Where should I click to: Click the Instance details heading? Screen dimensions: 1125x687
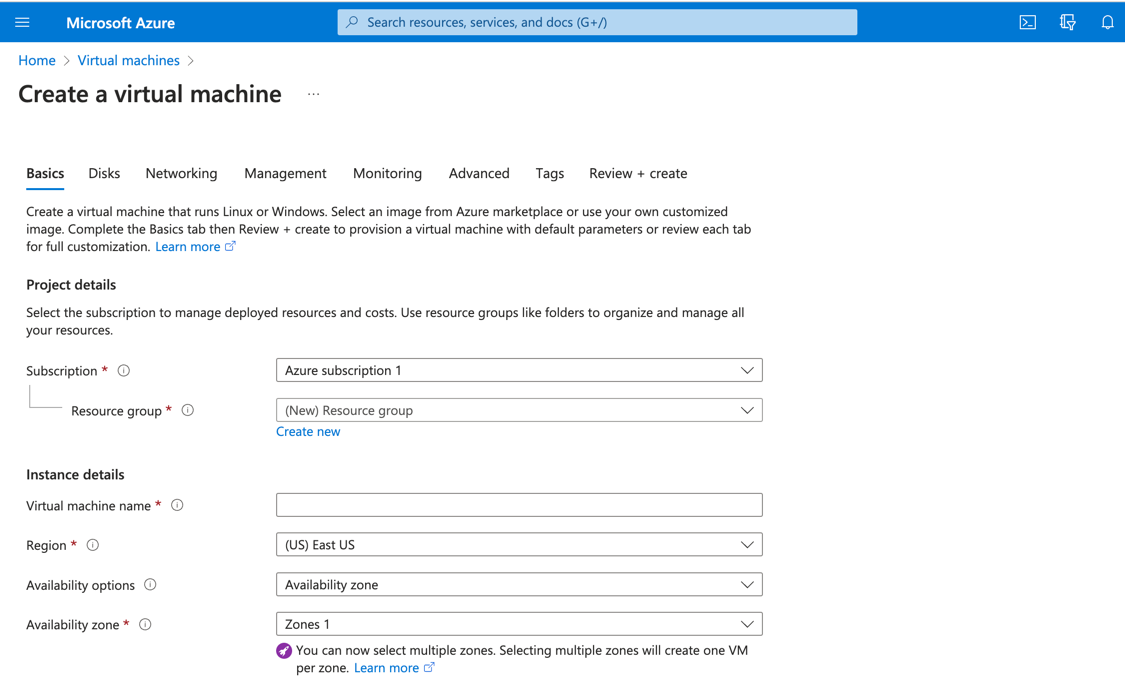(75, 475)
